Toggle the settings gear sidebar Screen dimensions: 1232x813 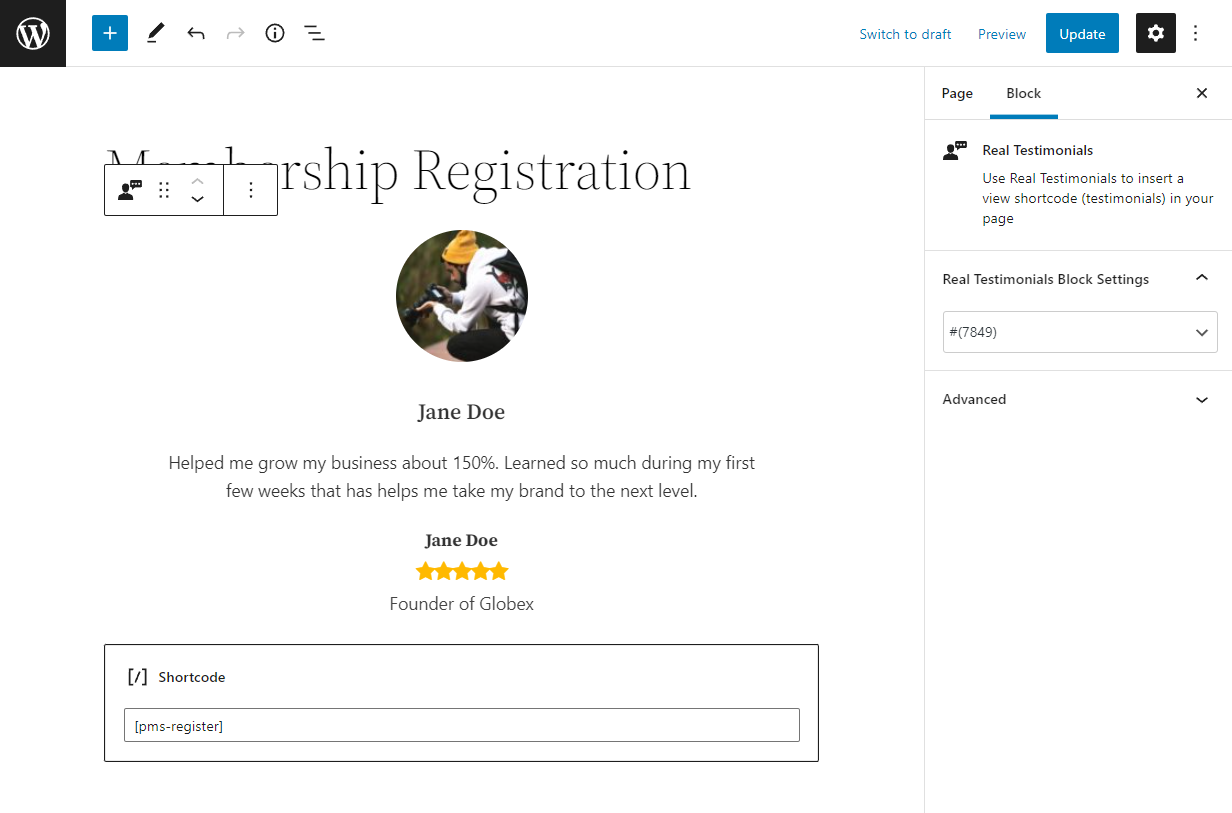(x=1156, y=33)
